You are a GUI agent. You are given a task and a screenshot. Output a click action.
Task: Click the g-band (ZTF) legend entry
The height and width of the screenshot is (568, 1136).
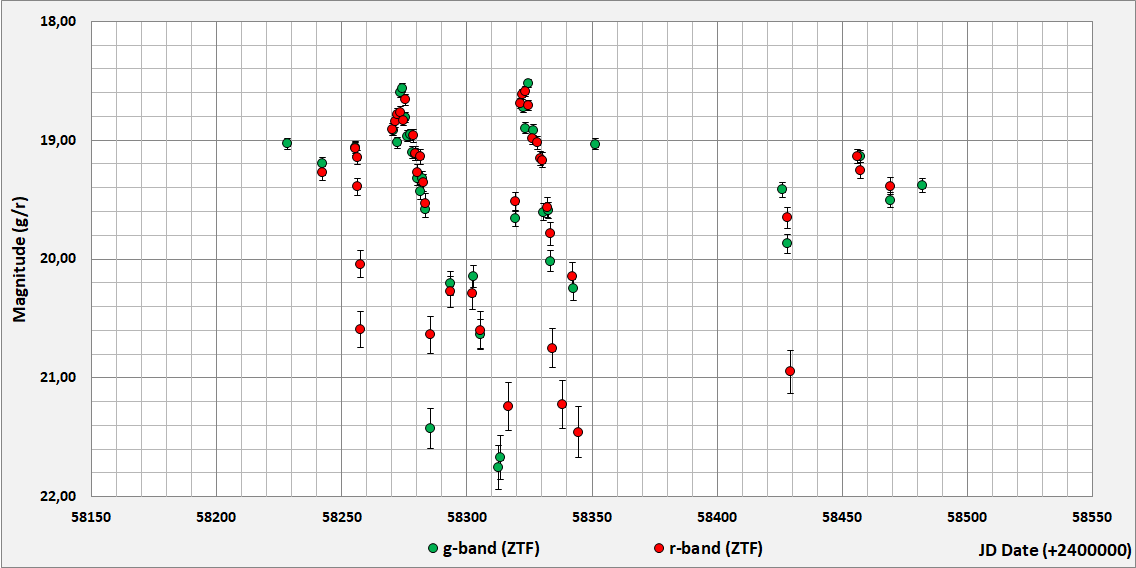483,548
